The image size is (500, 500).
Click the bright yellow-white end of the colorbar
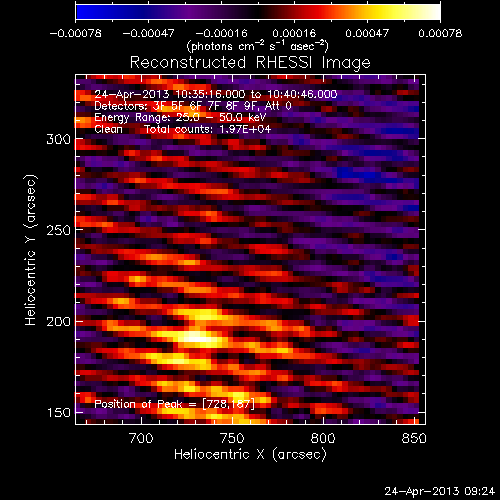coord(433,12)
